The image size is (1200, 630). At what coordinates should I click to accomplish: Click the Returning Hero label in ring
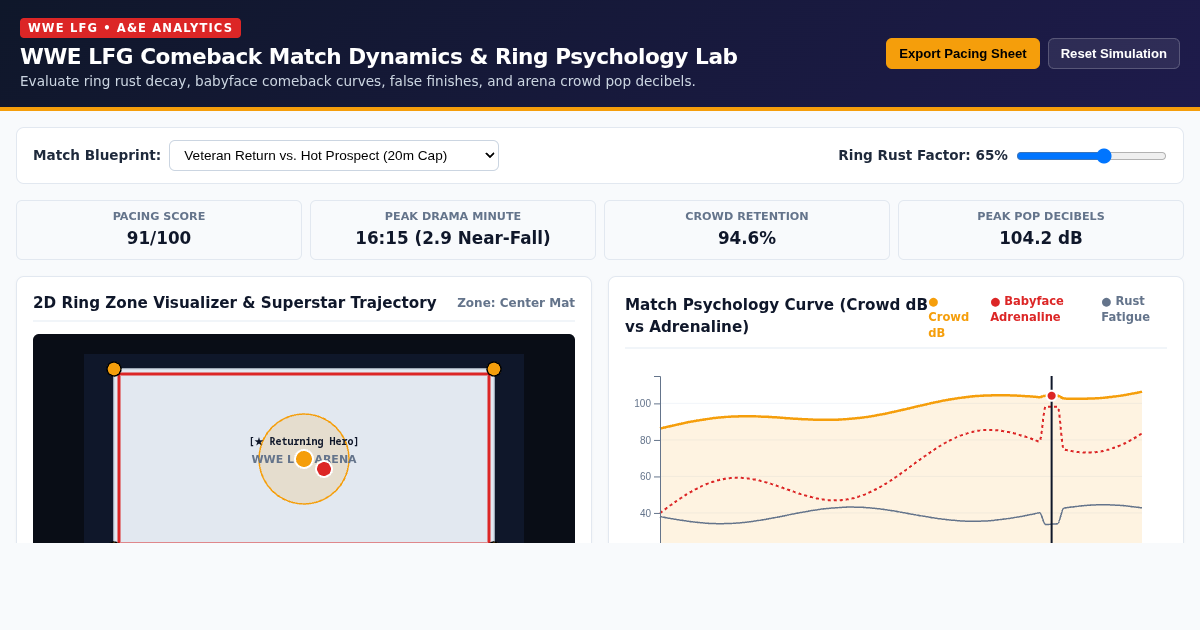pos(304,441)
